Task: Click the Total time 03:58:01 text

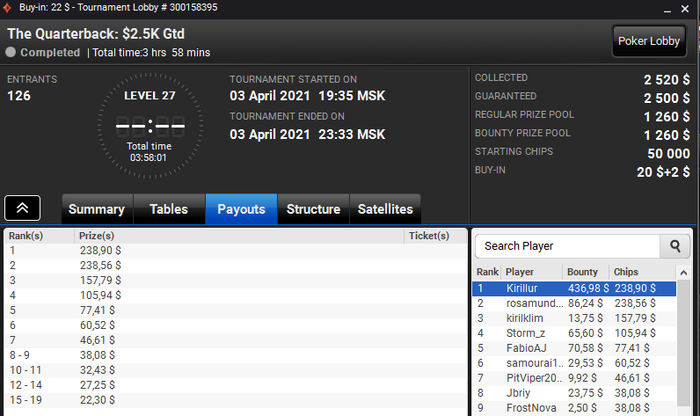Action: pos(149,152)
